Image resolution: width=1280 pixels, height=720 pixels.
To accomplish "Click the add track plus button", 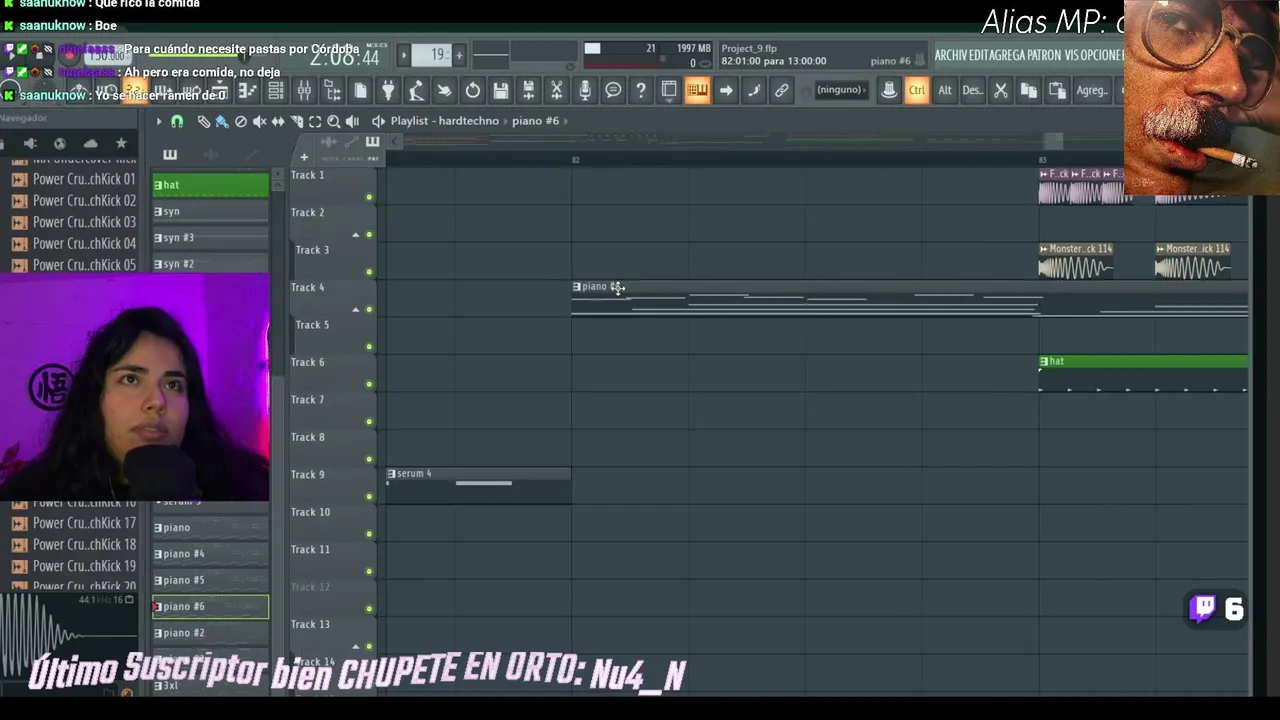I will pyautogui.click(x=304, y=157).
